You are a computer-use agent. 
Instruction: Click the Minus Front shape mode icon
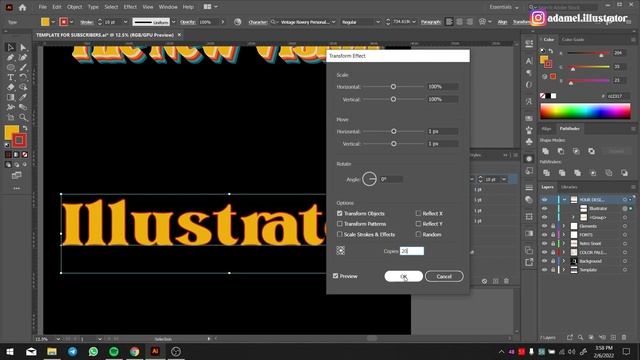561,151
